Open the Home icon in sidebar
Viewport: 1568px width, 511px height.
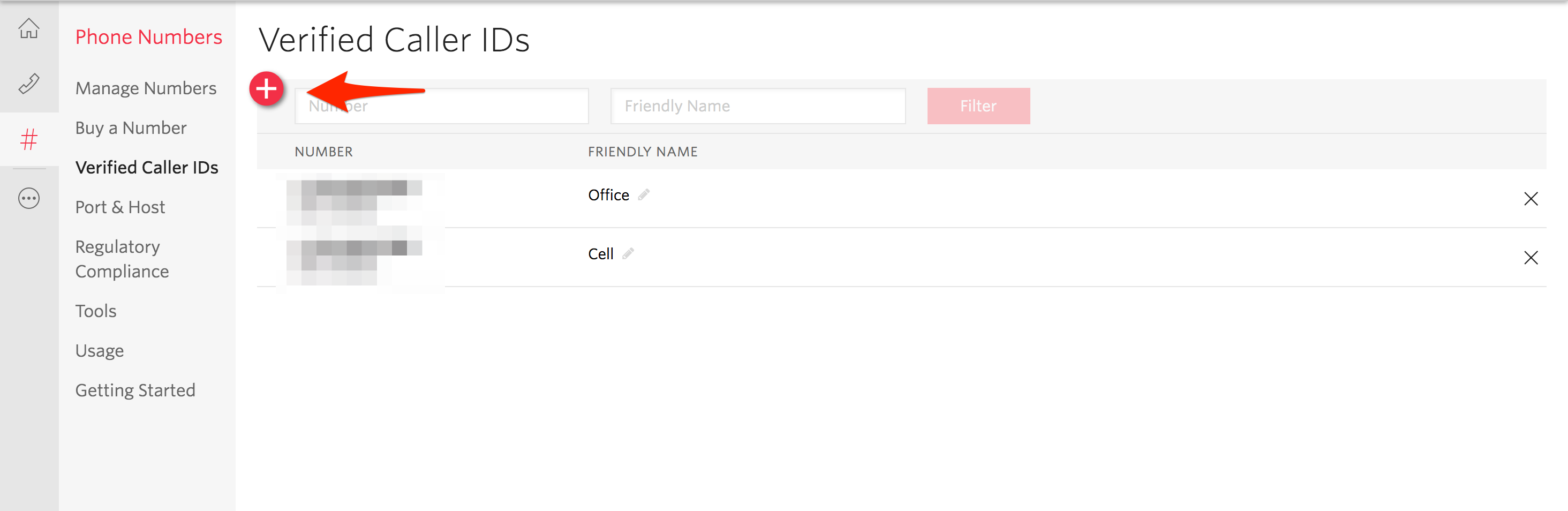(x=28, y=28)
